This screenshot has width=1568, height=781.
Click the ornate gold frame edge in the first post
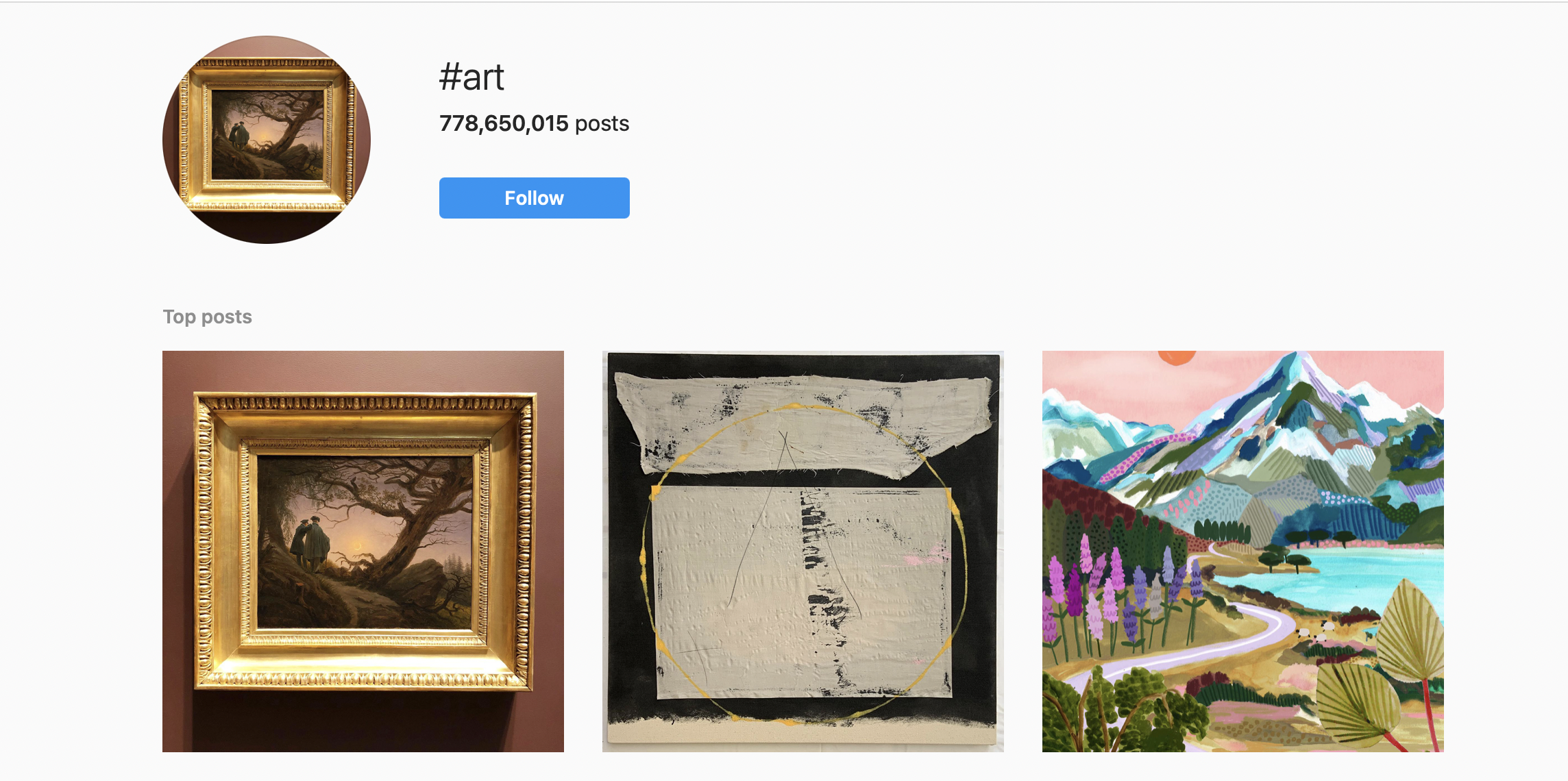[363, 402]
